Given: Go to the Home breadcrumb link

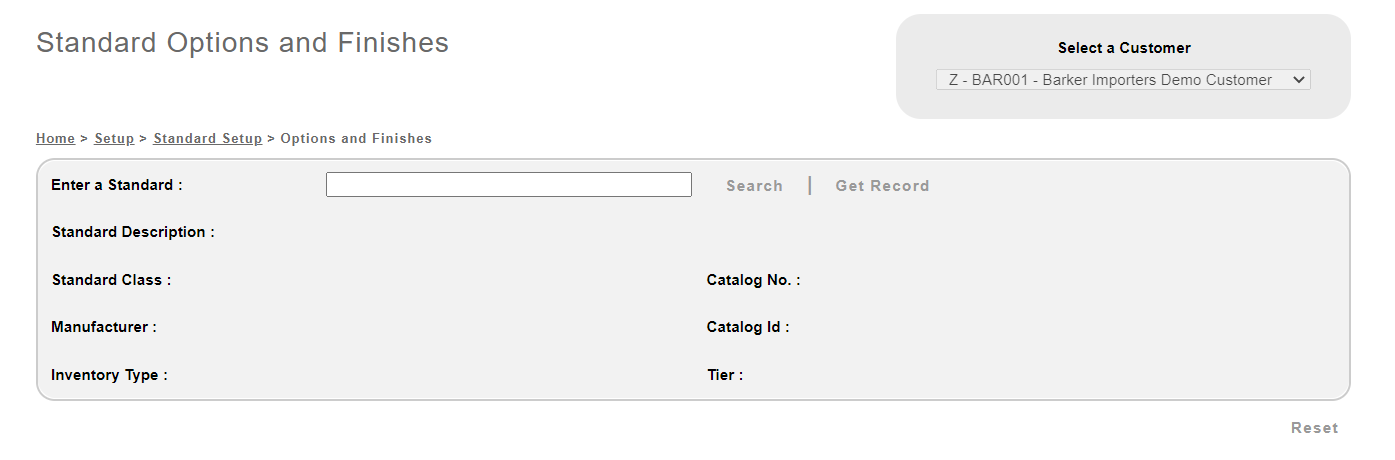Looking at the screenshot, I should coord(55,139).
